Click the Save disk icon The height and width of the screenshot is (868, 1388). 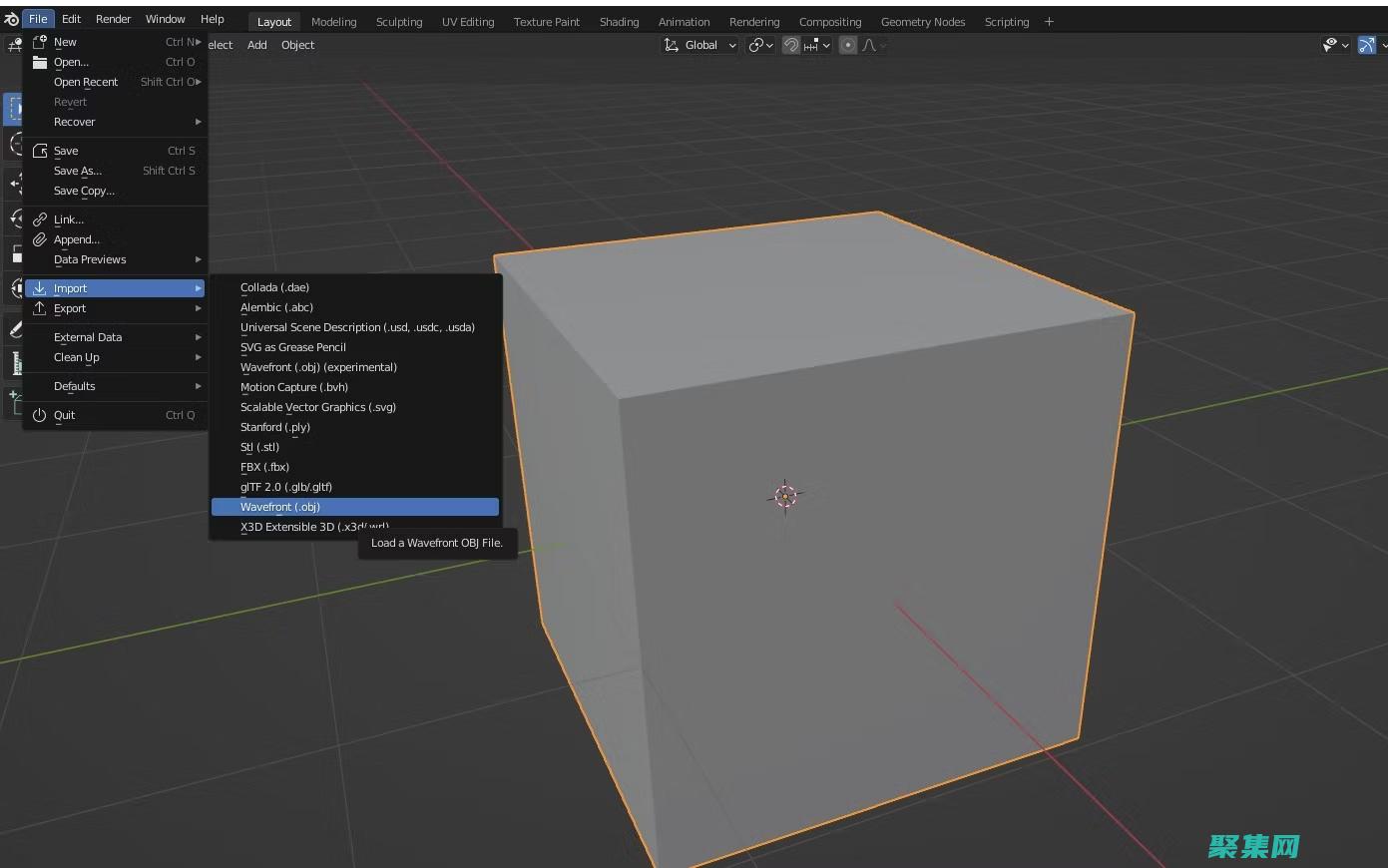pyautogui.click(x=40, y=151)
